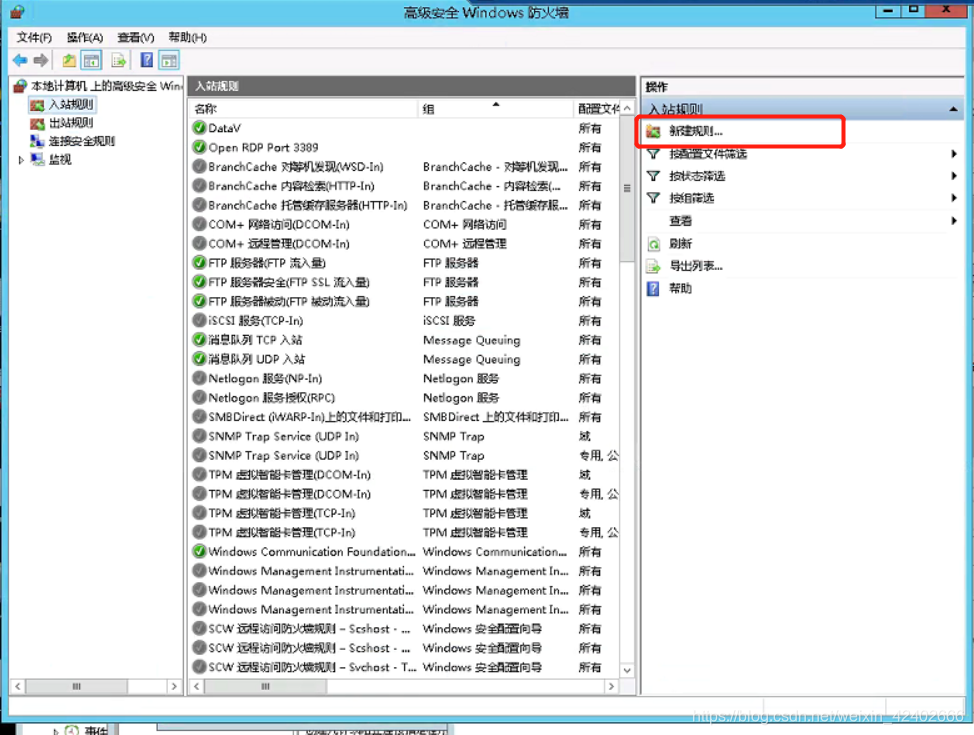Click 新建规则... action link
The height and width of the screenshot is (735, 974).
pos(696,132)
